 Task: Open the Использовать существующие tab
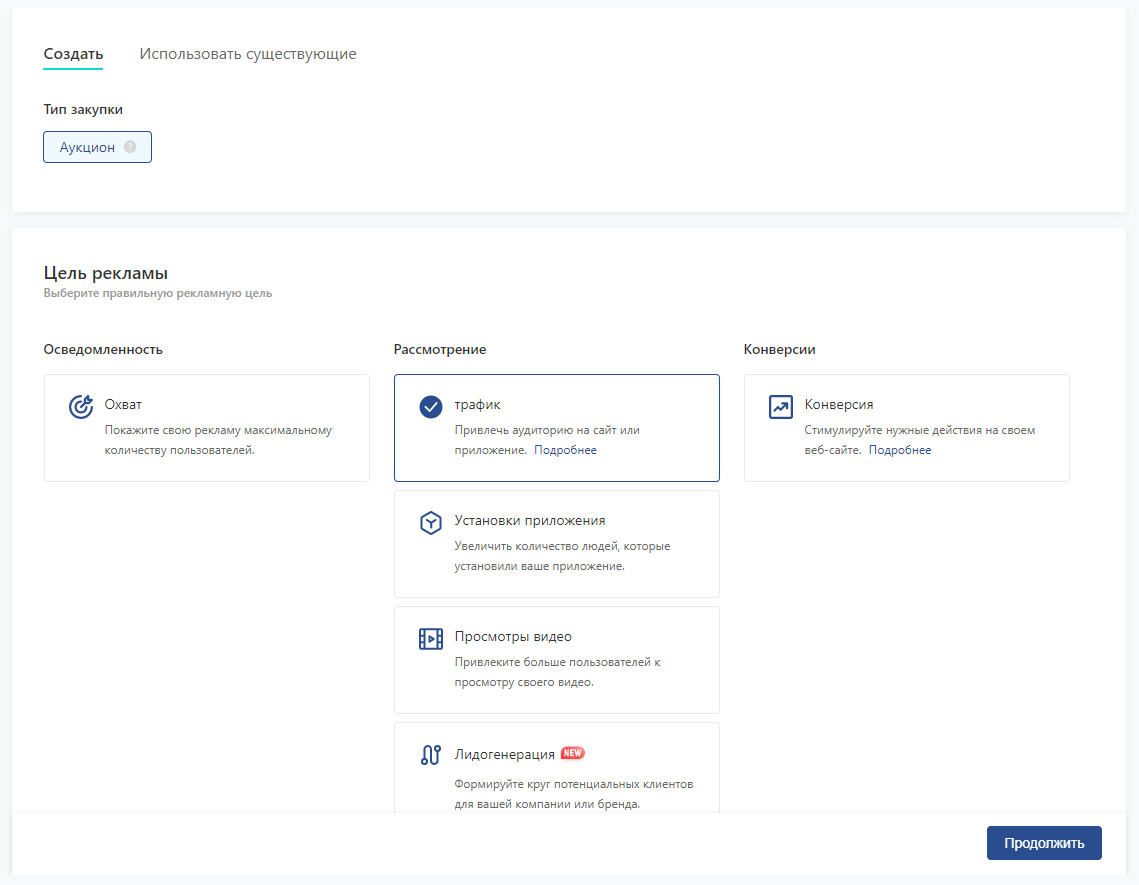click(248, 54)
